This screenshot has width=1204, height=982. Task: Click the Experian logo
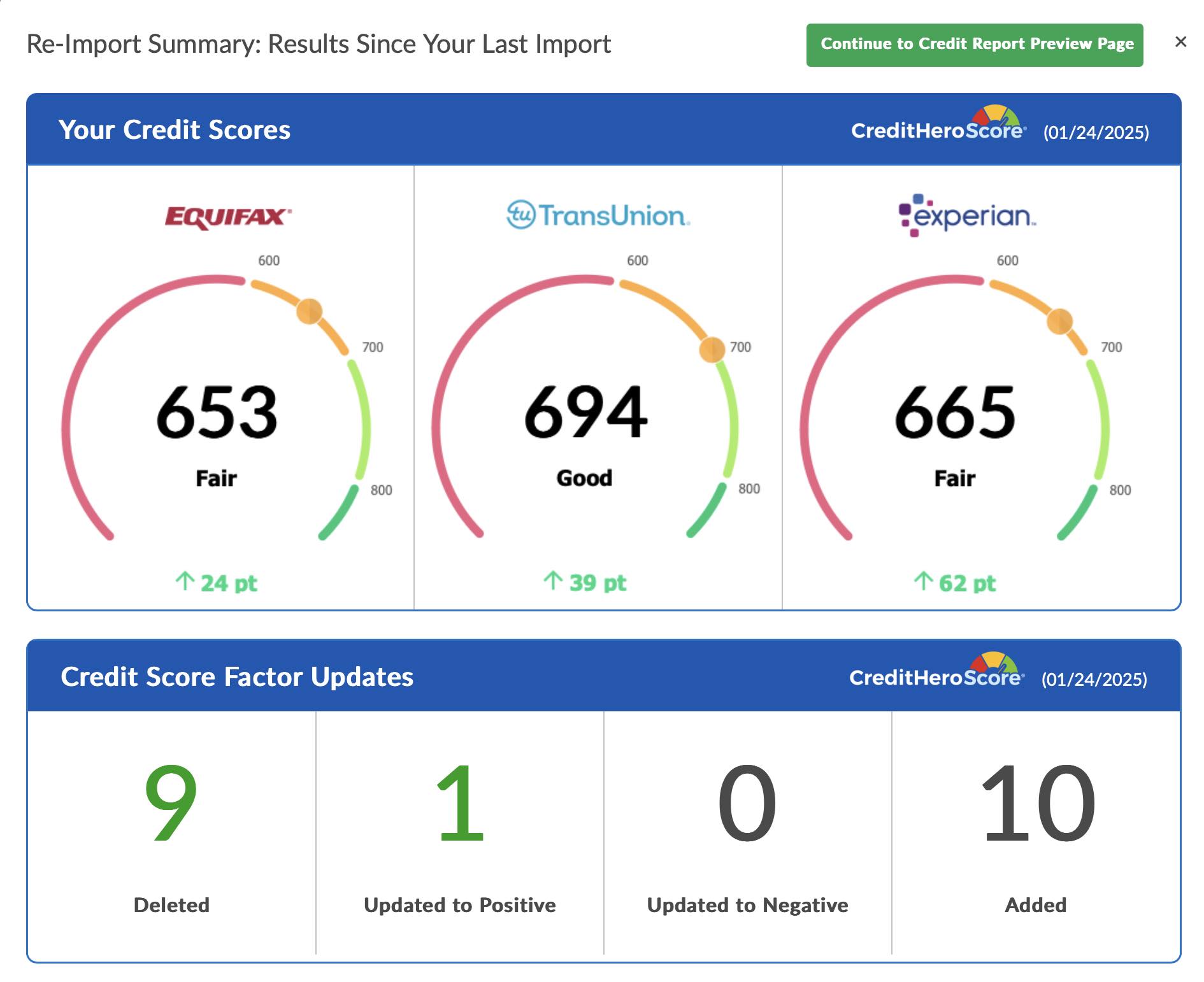pos(966,216)
